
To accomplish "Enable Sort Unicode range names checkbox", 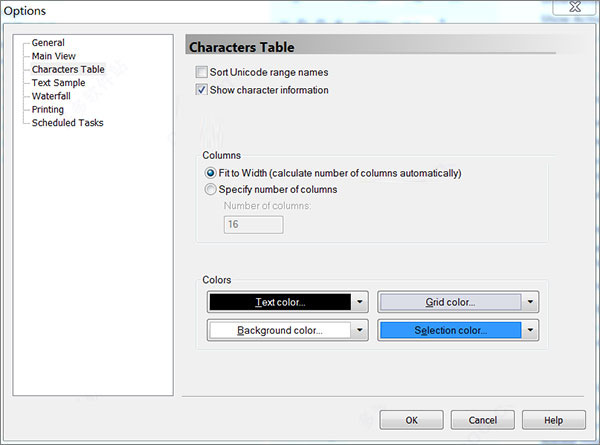I will [201, 72].
